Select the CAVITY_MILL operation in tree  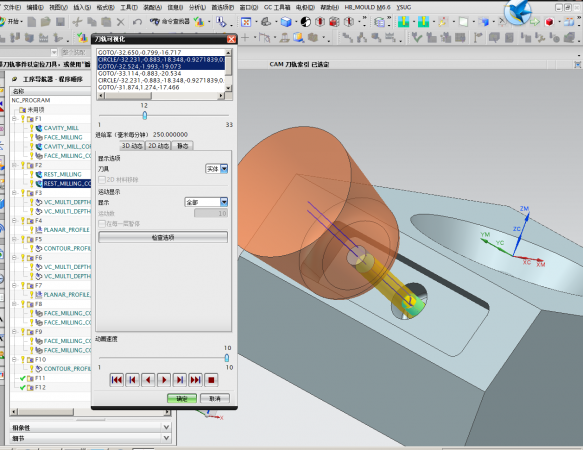[x=61, y=128]
